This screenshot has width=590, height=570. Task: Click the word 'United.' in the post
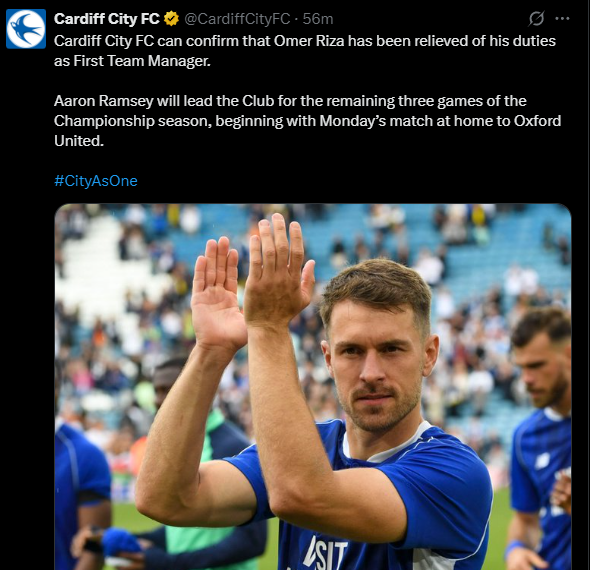tap(79, 141)
